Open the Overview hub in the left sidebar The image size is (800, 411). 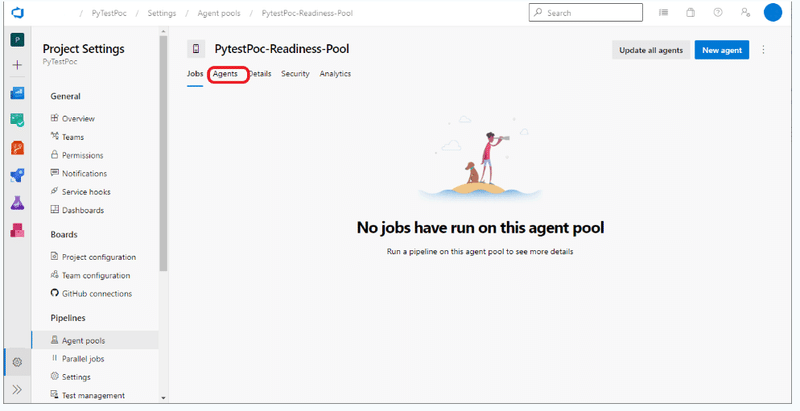tap(17, 93)
